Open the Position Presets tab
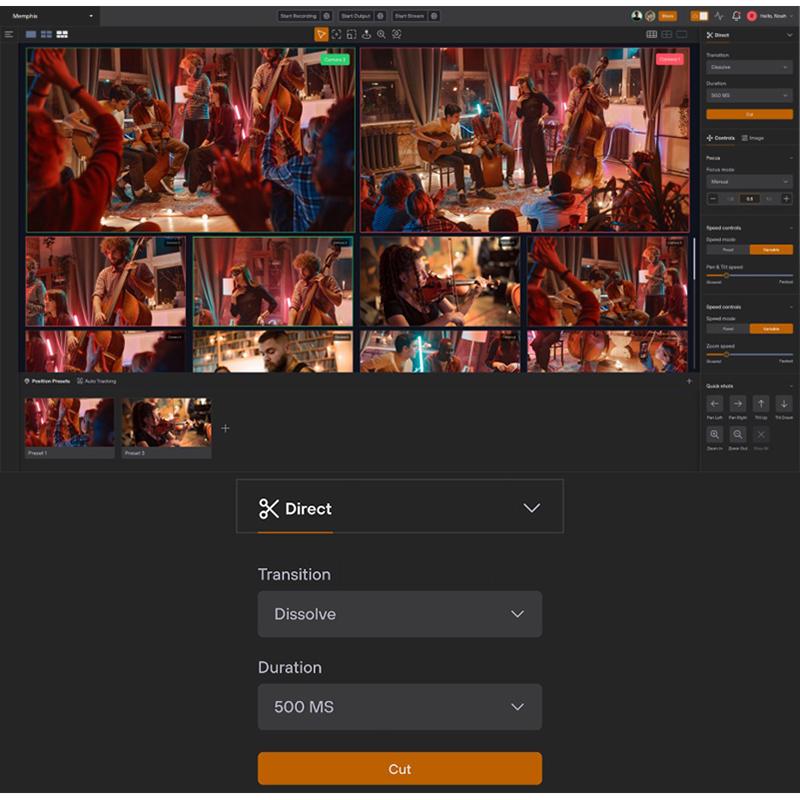Viewport: 800px width, 800px height. (x=47, y=381)
